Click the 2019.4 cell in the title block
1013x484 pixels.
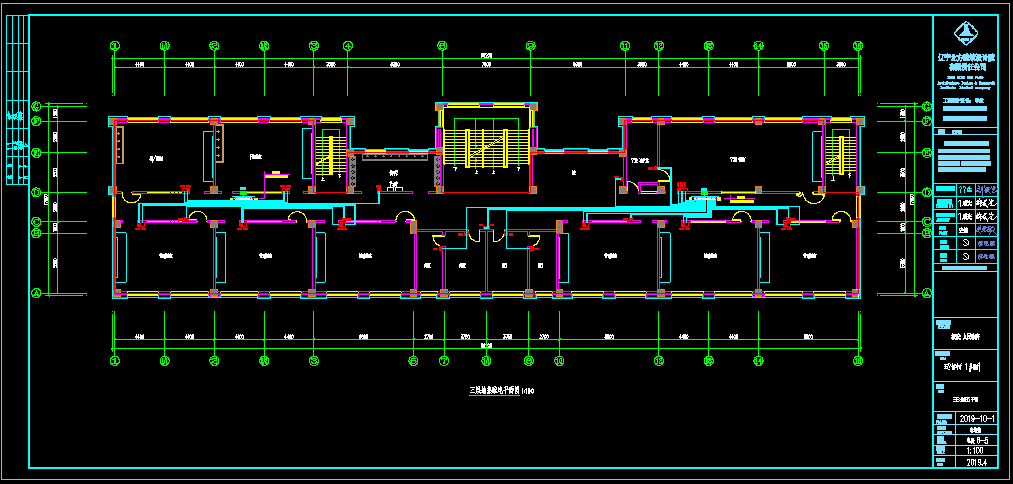click(973, 463)
